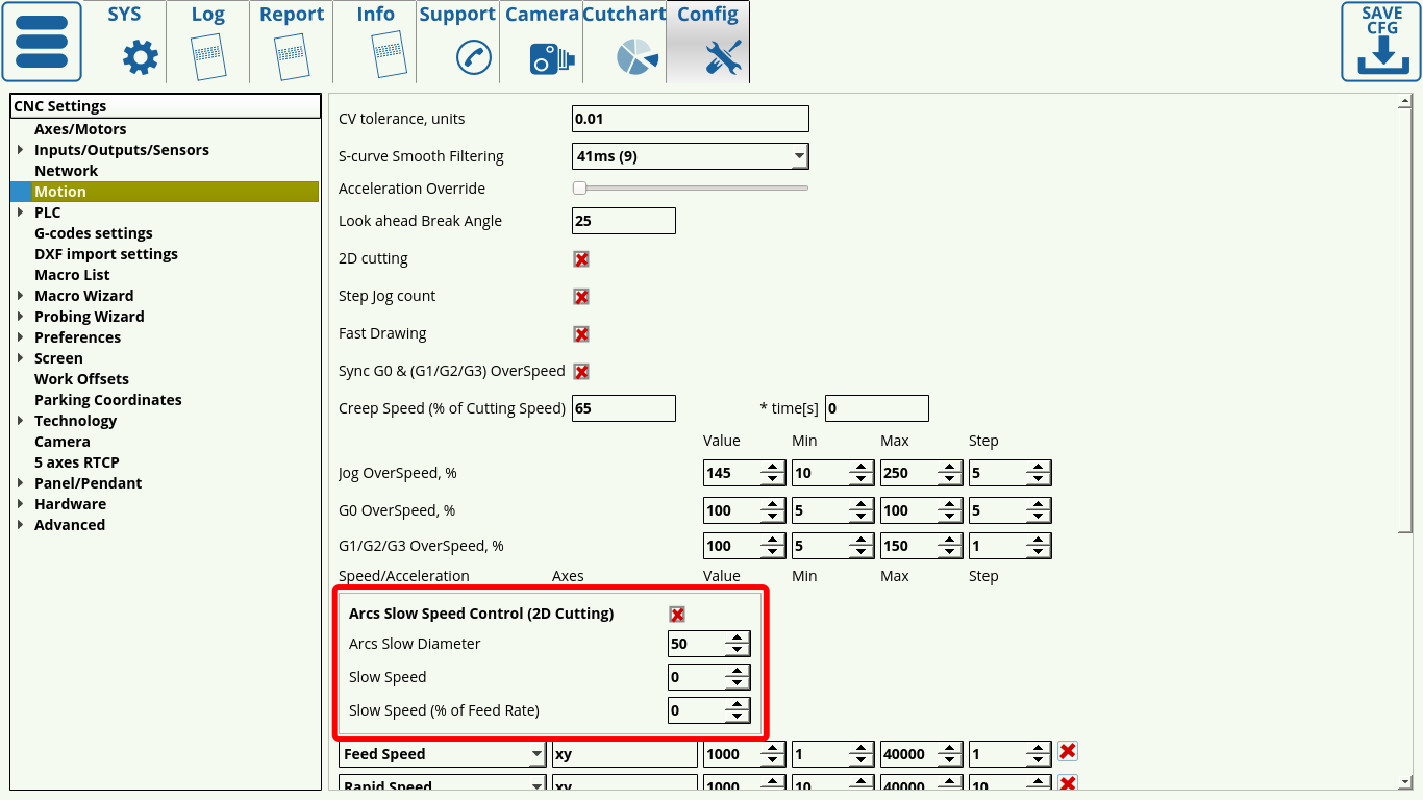
Task: Open the Cutchart pie chart tab
Action: (637, 57)
